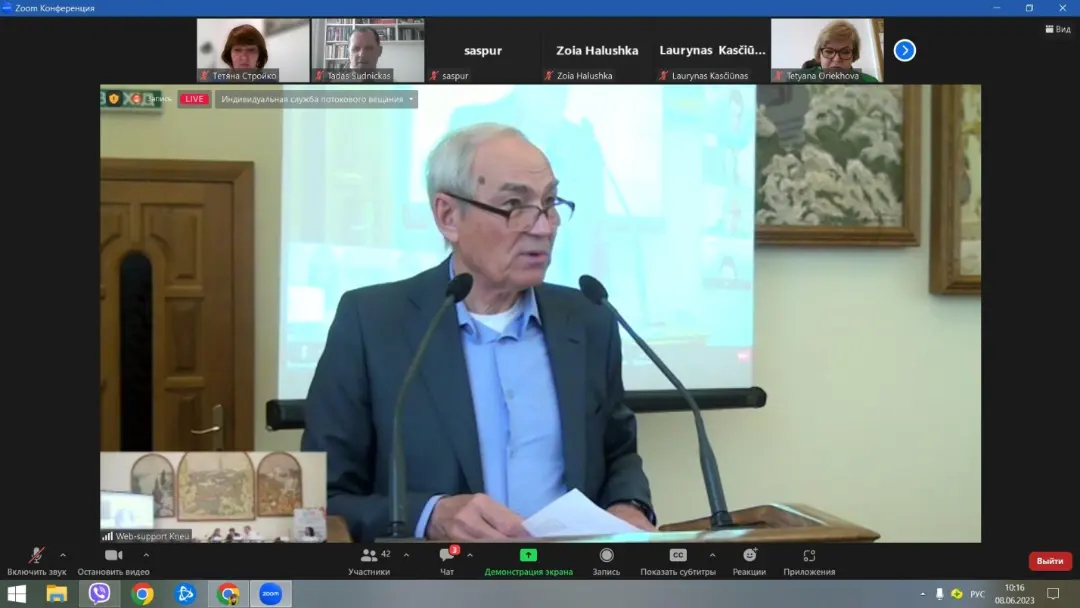Click the РУС language indicator in tray
This screenshot has width=1080, height=608.
point(977,594)
